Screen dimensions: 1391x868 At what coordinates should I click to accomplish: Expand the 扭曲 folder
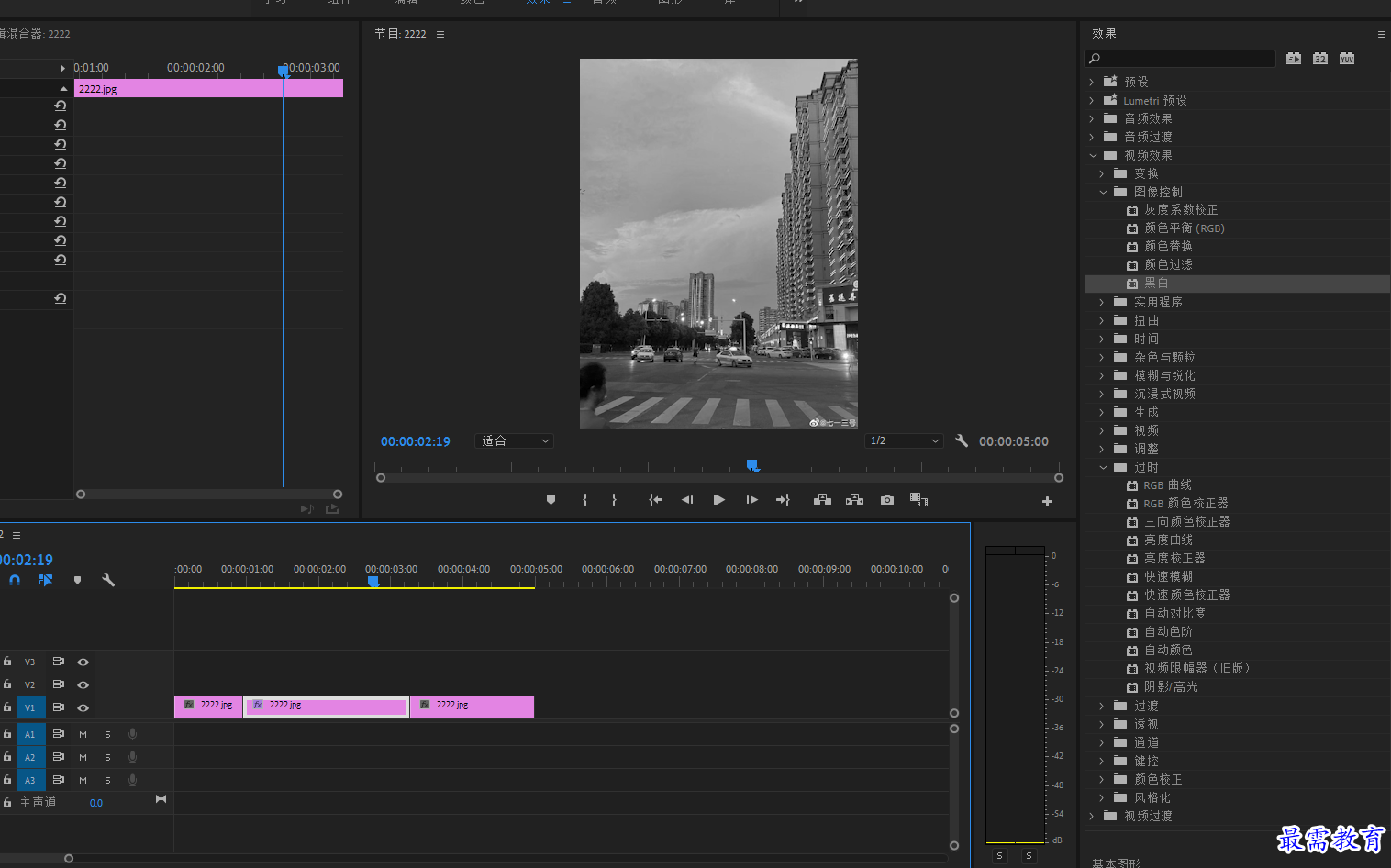tap(1102, 320)
